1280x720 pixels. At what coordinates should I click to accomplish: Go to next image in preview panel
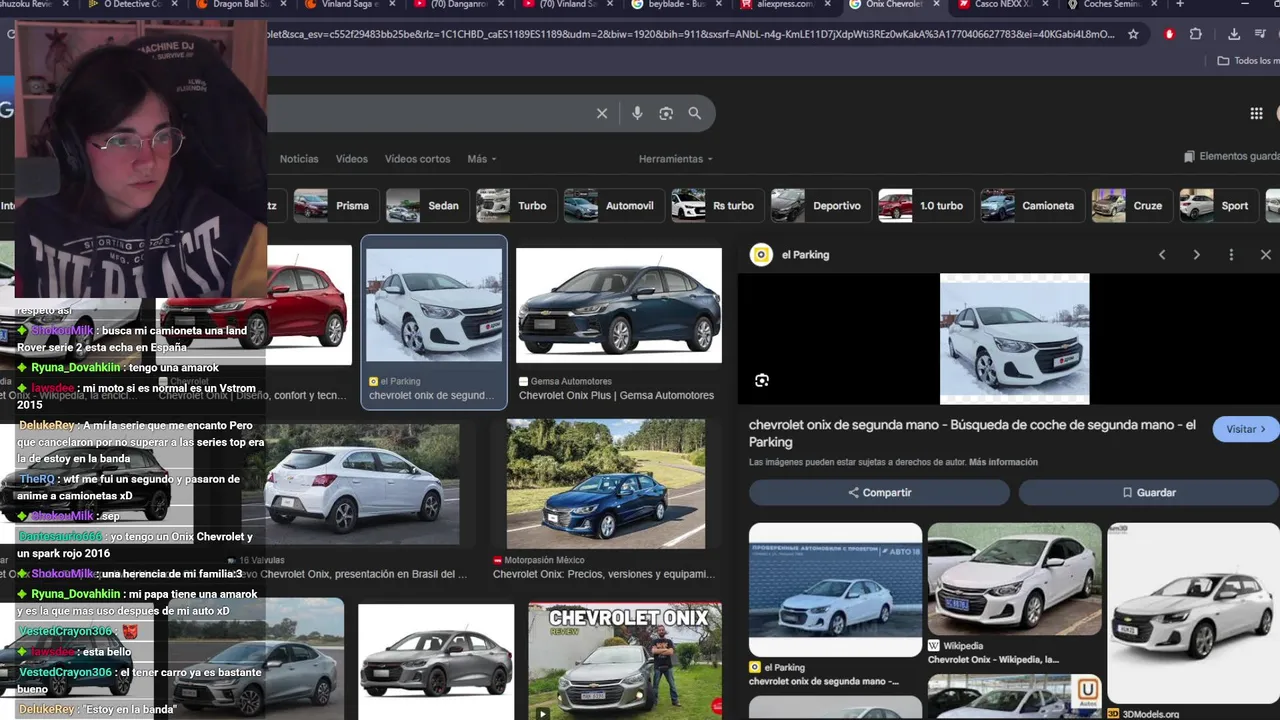coord(1196,255)
